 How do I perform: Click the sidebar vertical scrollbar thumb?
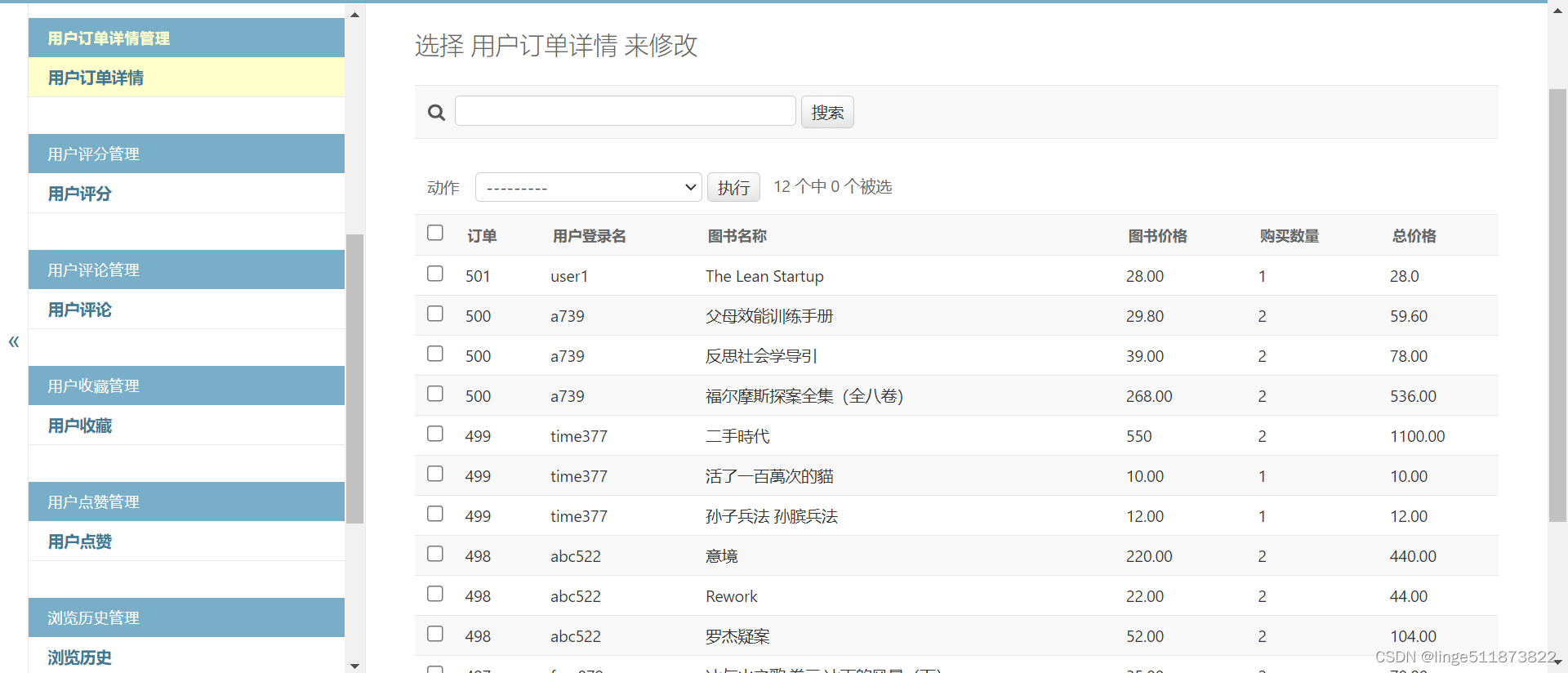coord(354,379)
